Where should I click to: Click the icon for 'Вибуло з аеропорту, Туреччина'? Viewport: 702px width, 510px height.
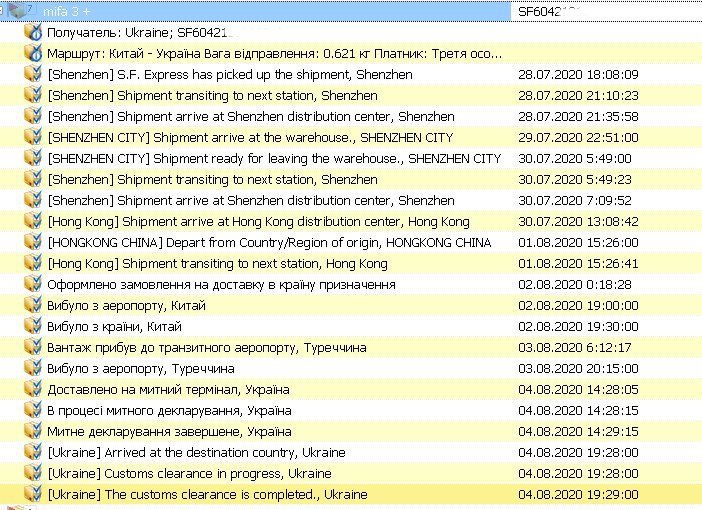click(33, 369)
